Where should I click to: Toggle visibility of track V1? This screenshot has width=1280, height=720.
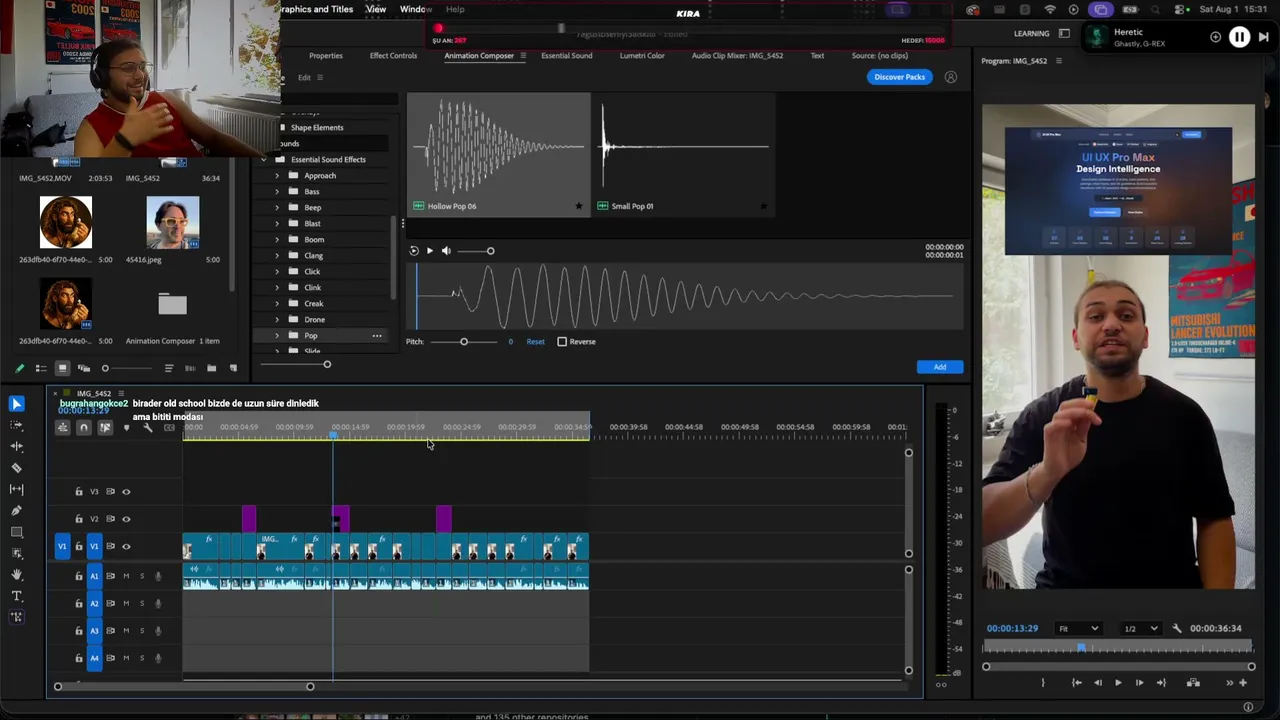tap(126, 547)
